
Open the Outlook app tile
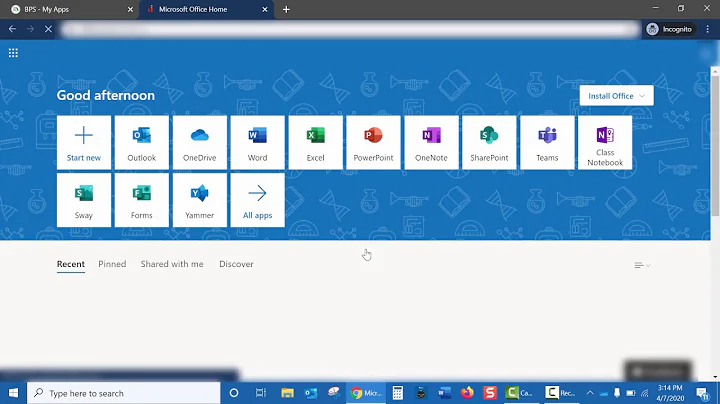tap(141, 142)
